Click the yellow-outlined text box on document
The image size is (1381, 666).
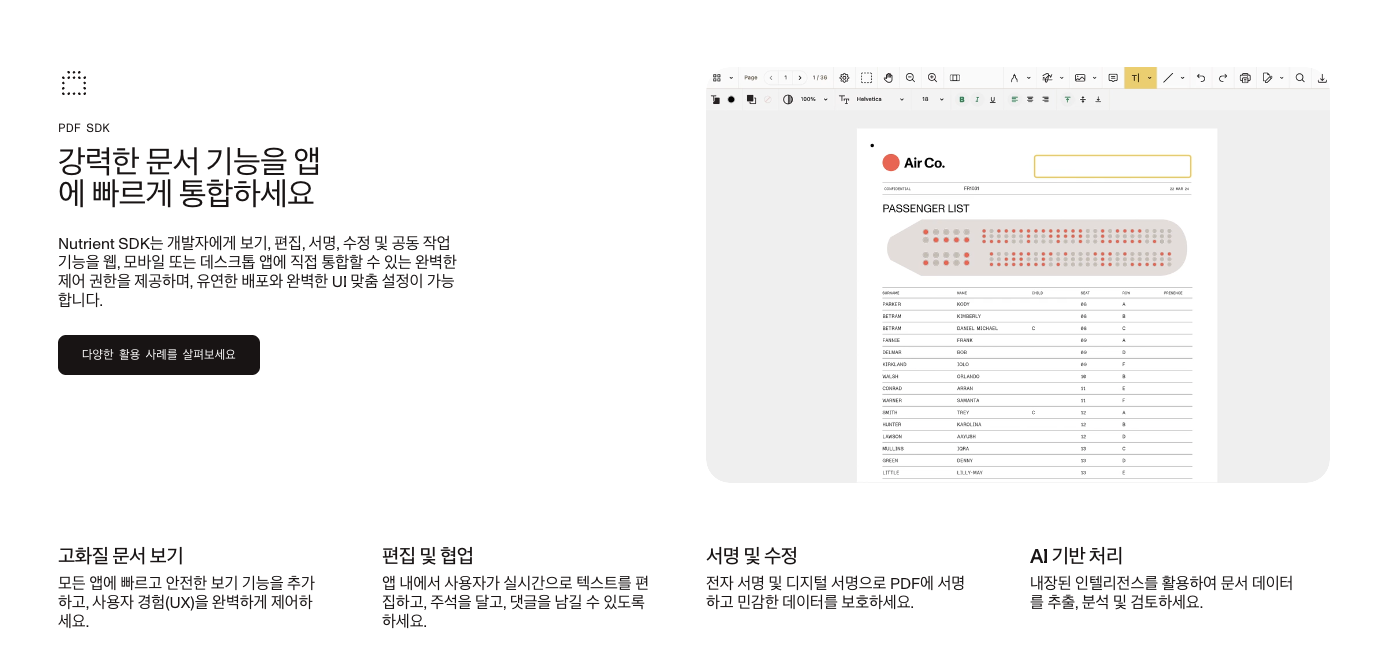pyautogui.click(x=1112, y=166)
